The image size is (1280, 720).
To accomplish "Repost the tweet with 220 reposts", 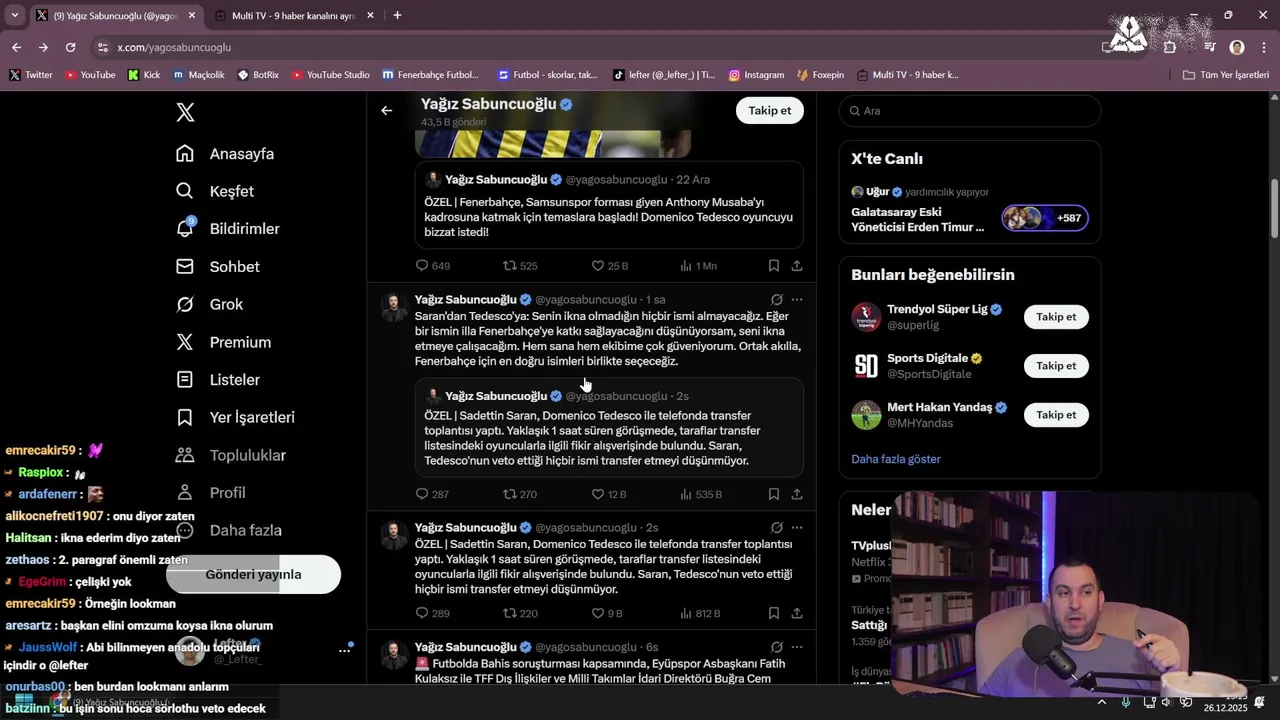I will point(520,613).
